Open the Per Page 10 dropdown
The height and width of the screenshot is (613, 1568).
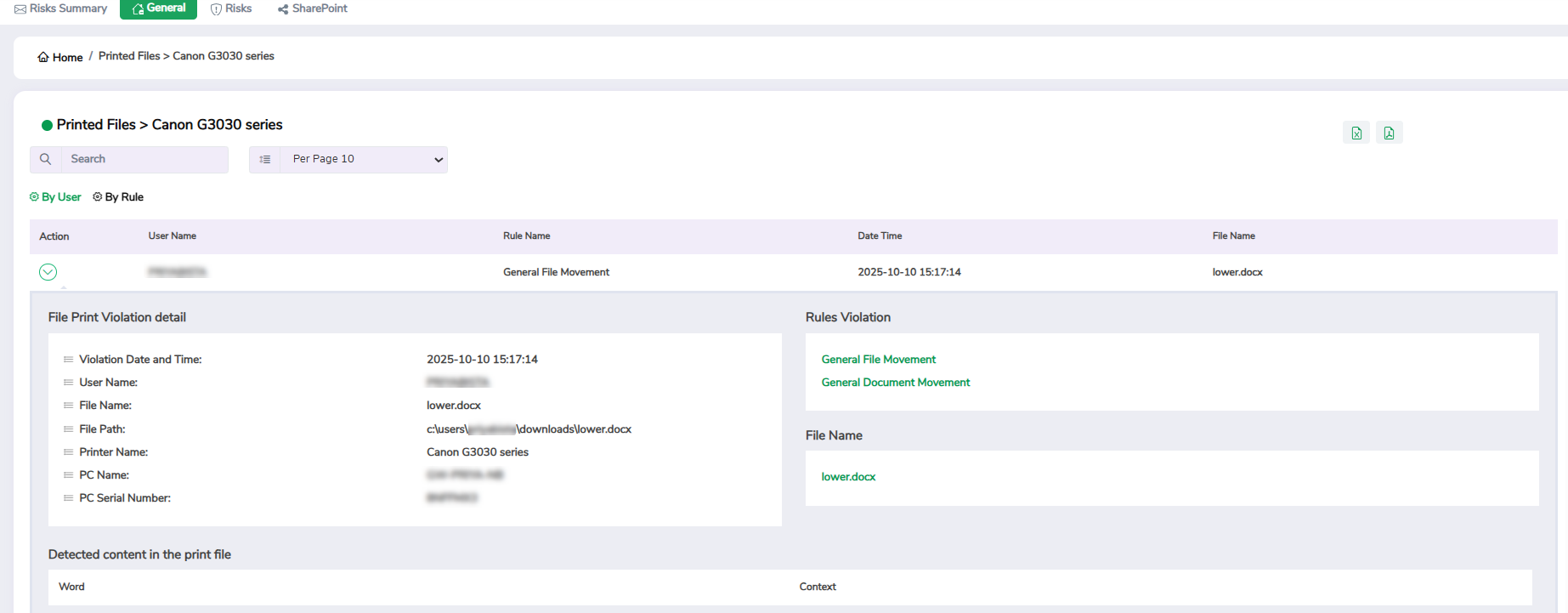[364, 159]
